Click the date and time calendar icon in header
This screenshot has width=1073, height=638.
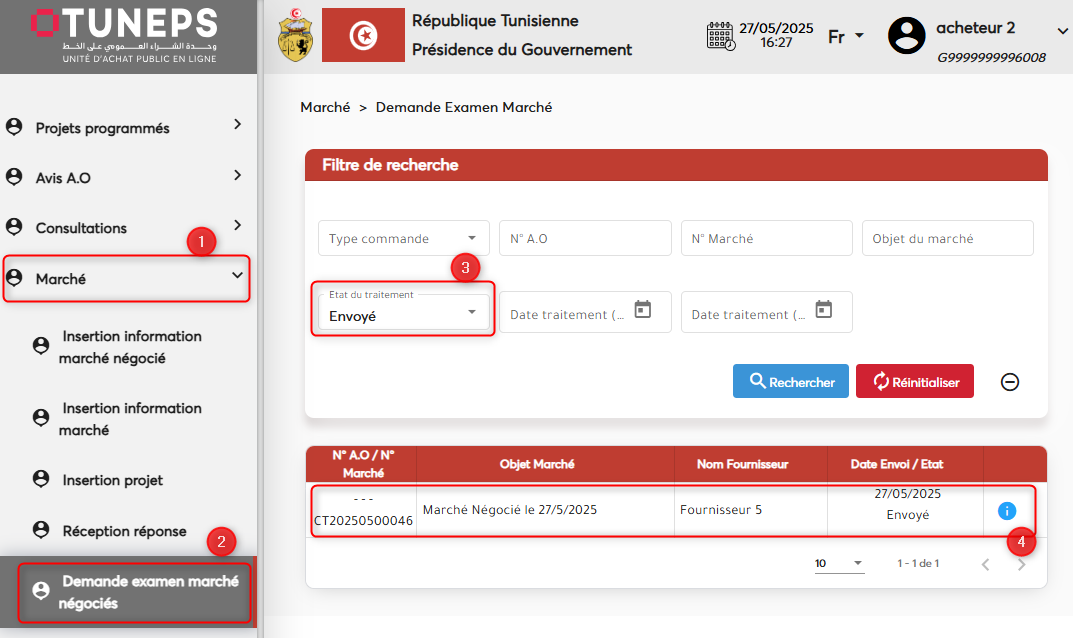(x=720, y=36)
